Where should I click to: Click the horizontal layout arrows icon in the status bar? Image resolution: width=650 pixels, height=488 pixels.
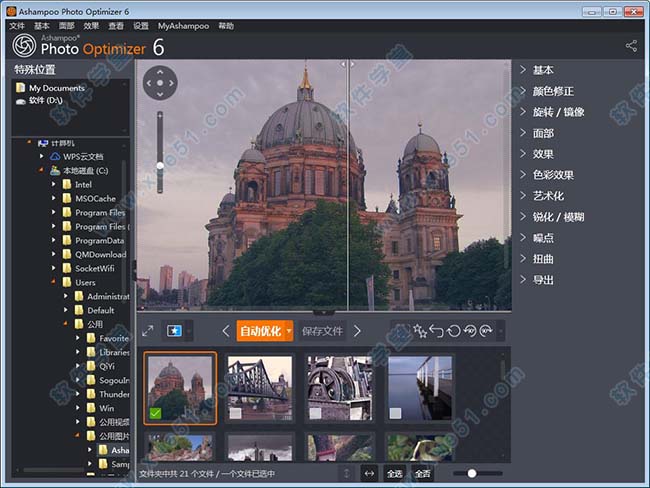click(x=369, y=473)
